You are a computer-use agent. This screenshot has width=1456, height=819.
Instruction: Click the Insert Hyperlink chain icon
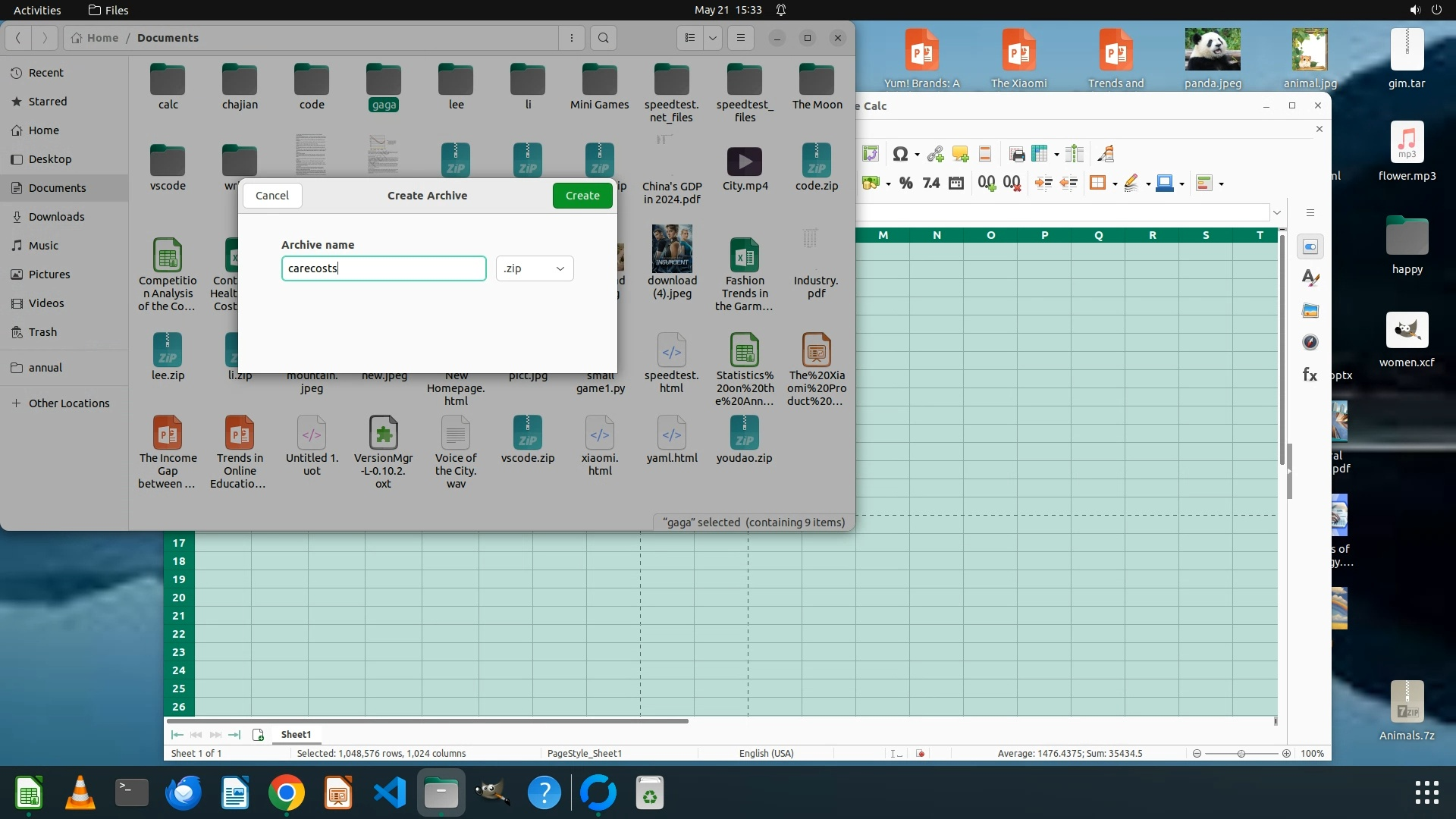tap(935, 155)
